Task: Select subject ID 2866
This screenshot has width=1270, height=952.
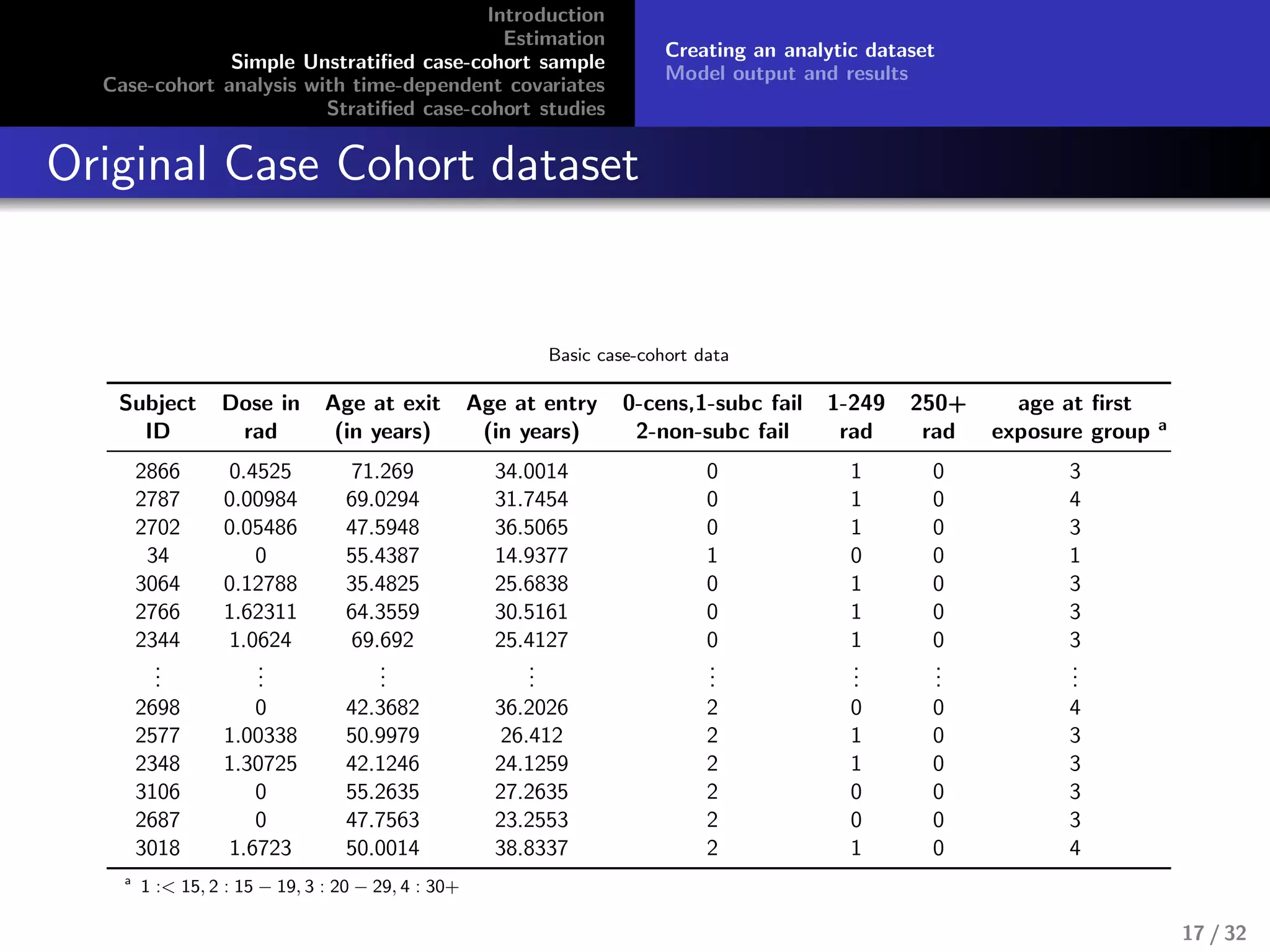Action: click(158, 471)
